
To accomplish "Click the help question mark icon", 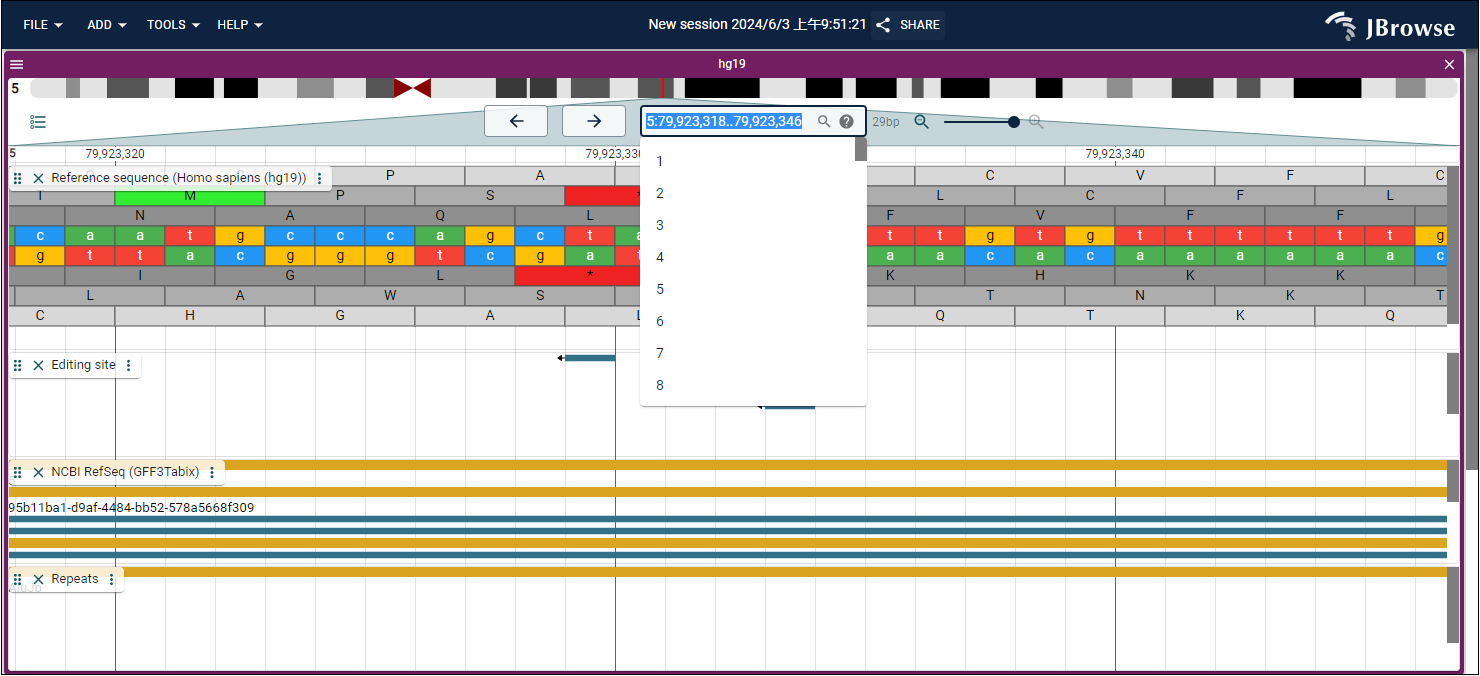I will tap(847, 121).
